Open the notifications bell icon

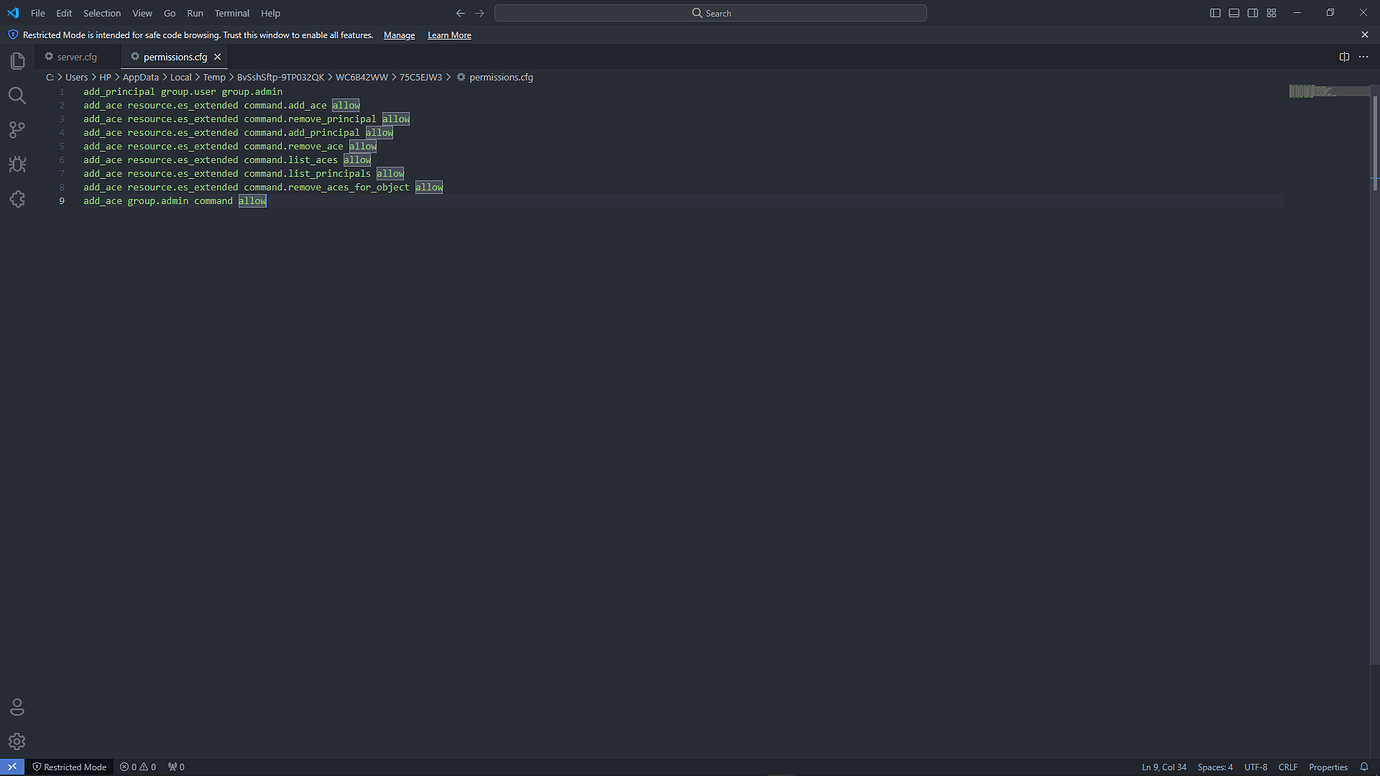point(1364,766)
